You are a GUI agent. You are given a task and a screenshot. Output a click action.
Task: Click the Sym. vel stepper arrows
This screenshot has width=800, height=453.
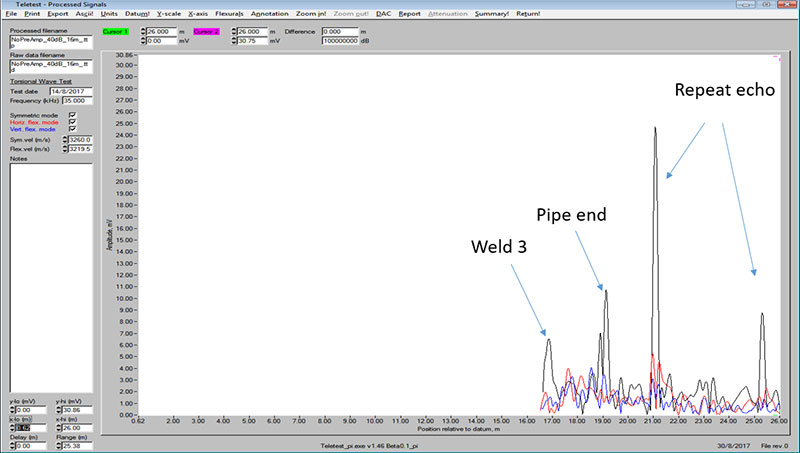[65, 140]
